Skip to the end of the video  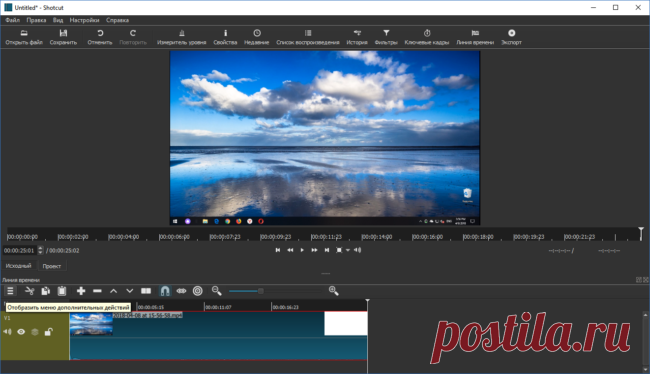point(327,250)
